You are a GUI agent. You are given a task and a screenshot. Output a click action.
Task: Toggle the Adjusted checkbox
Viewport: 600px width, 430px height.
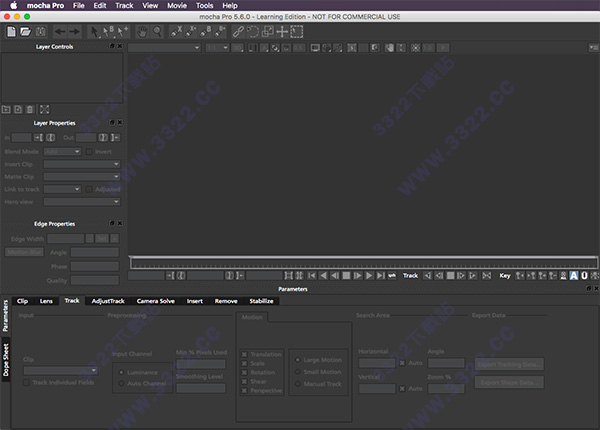89,189
